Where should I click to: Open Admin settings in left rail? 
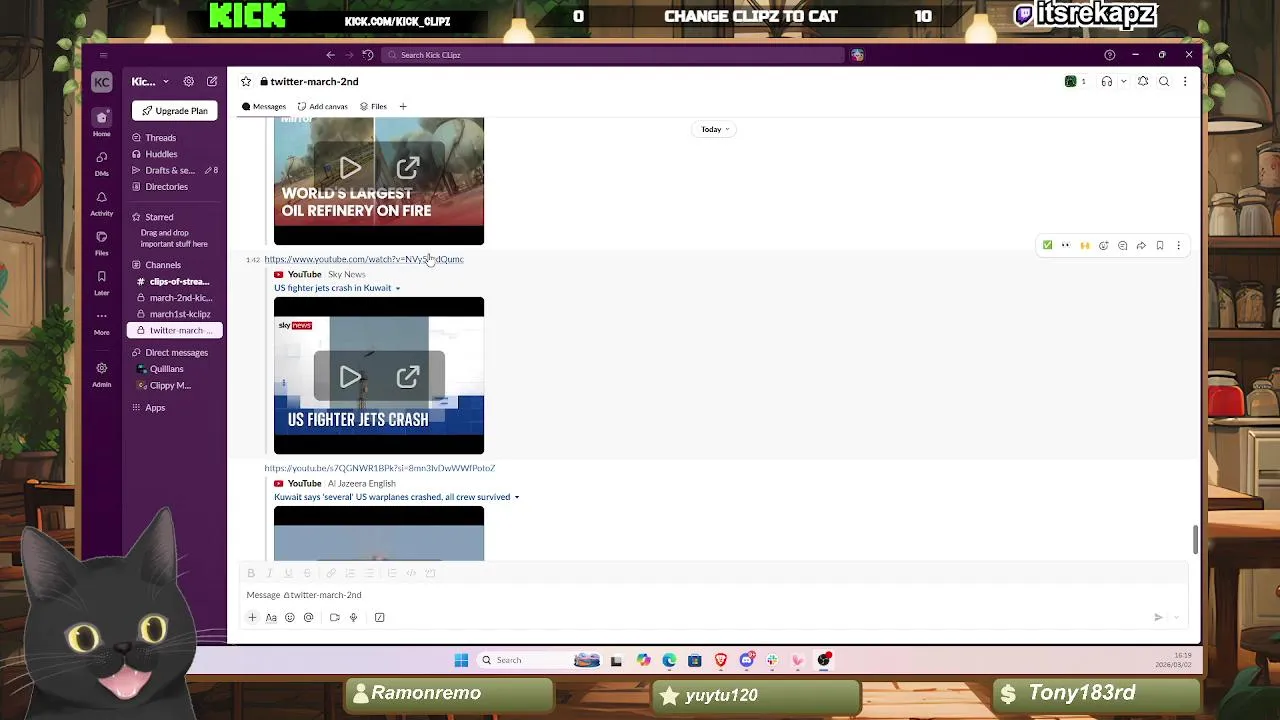pyautogui.click(x=102, y=374)
